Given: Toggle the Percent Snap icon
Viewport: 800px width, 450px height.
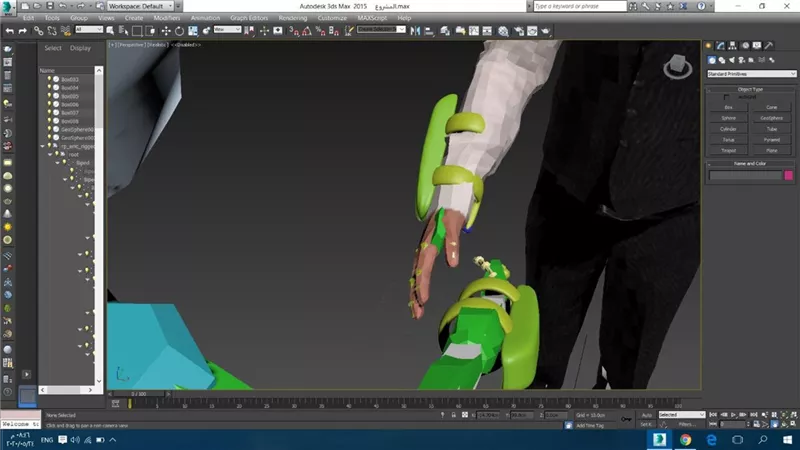Looking at the screenshot, I should point(320,31).
